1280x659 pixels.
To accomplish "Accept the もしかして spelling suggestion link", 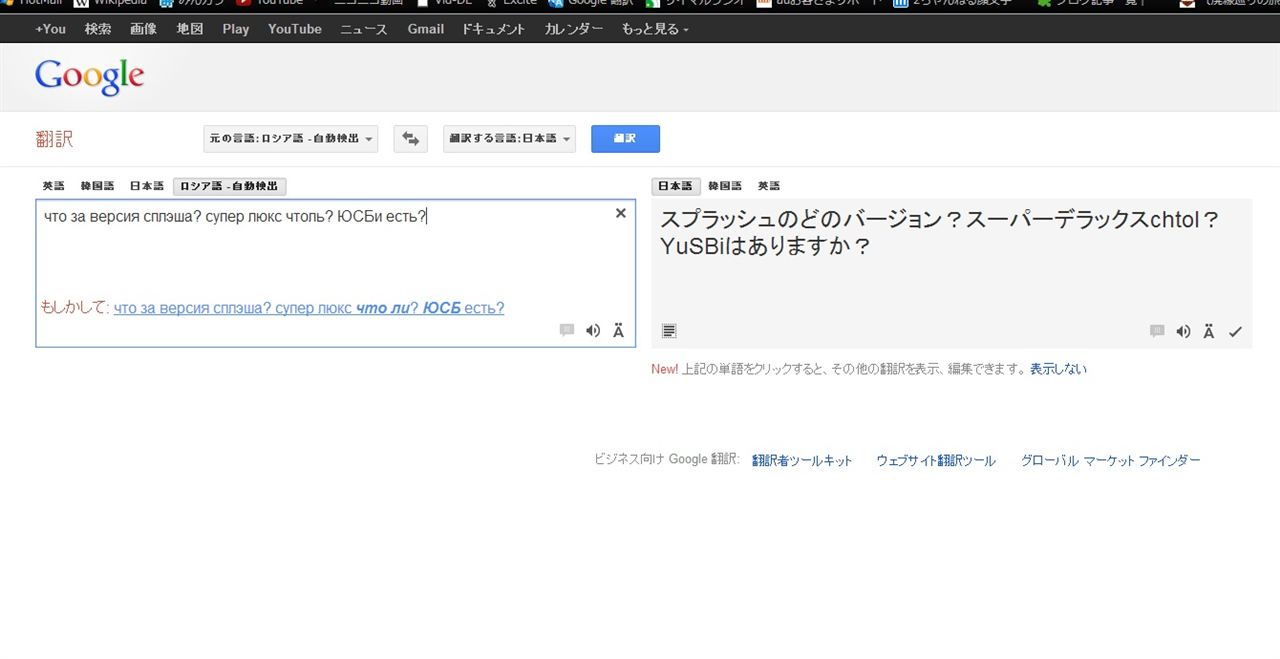I will 309,308.
